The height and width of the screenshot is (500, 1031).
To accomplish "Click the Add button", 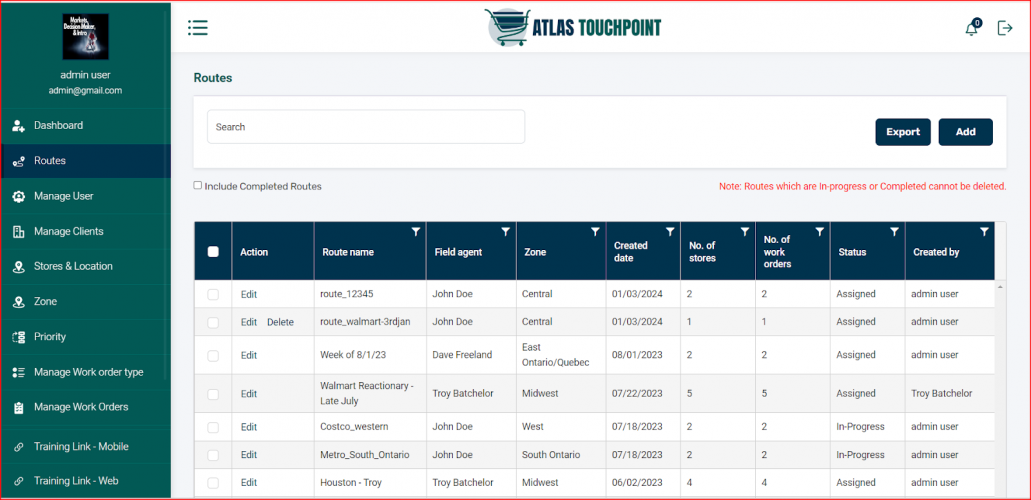I will pyautogui.click(x=965, y=132).
